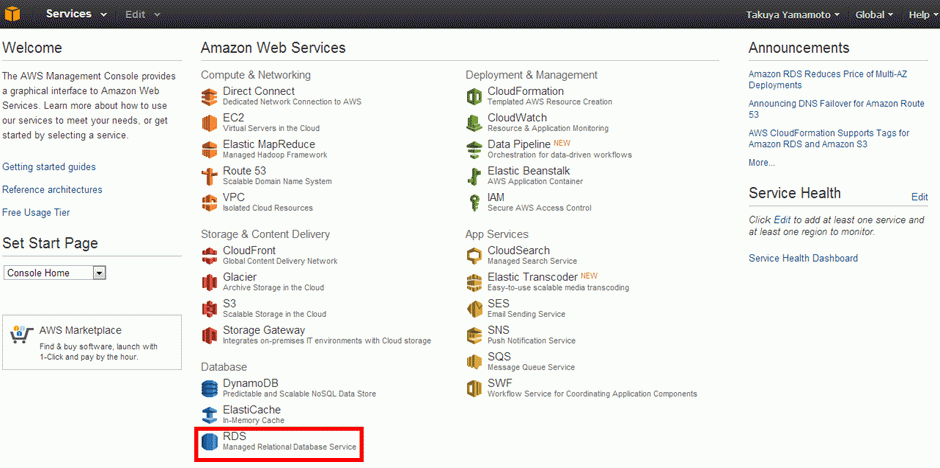Click the Route 53 icon
Image resolution: width=940 pixels, height=468 pixels.
coord(209,176)
